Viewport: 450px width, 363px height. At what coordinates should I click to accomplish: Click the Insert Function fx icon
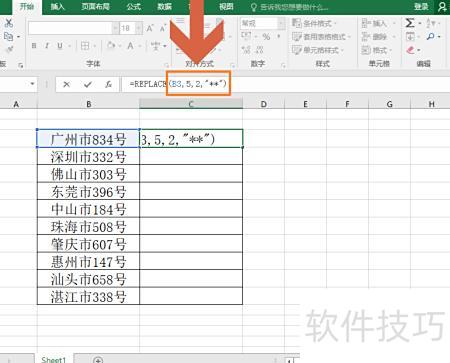point(108,84)
